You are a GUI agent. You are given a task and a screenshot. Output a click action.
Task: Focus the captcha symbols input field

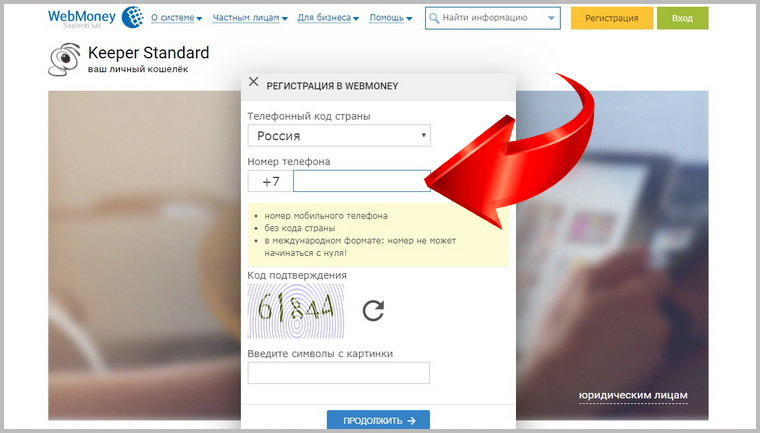[x=338, y=373]
